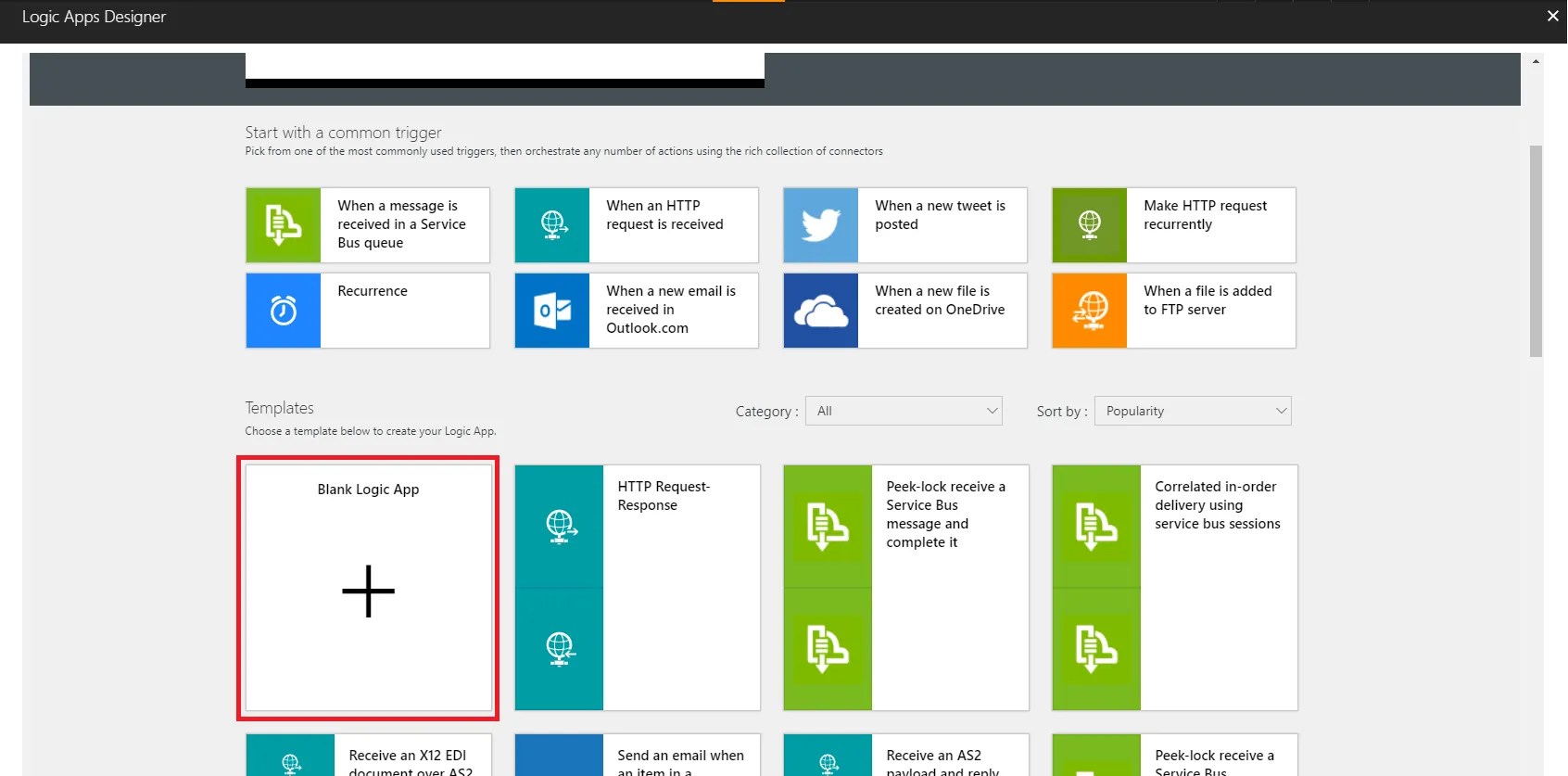Click the Make HTTP request recurrently icon

(1090, 225)
